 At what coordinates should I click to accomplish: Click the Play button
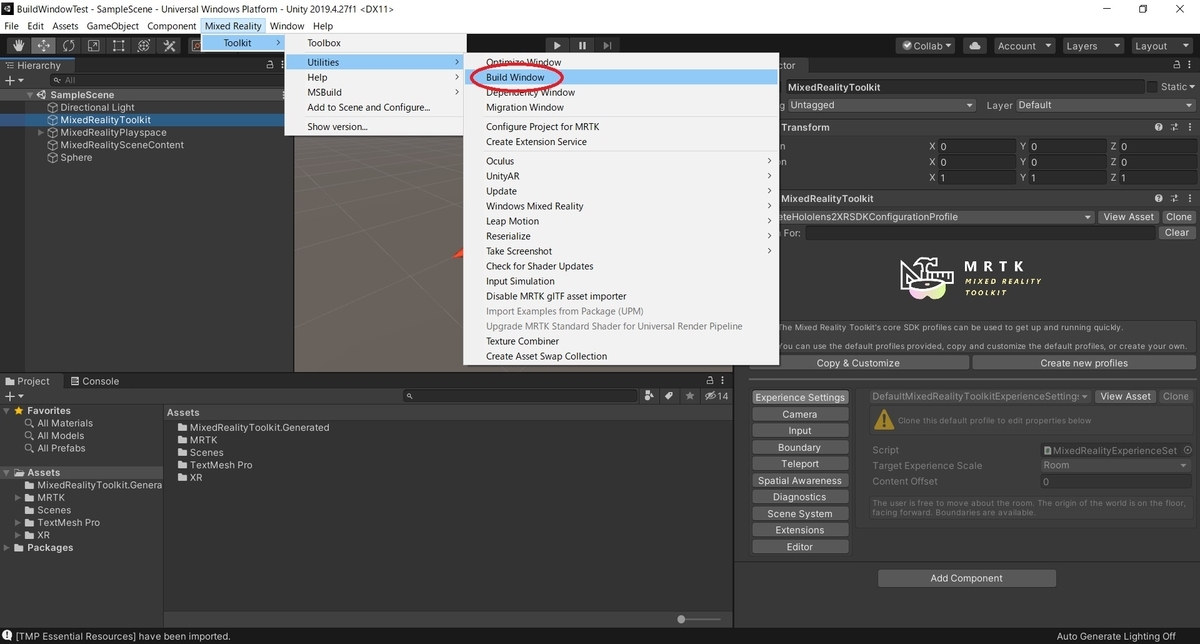557,46
